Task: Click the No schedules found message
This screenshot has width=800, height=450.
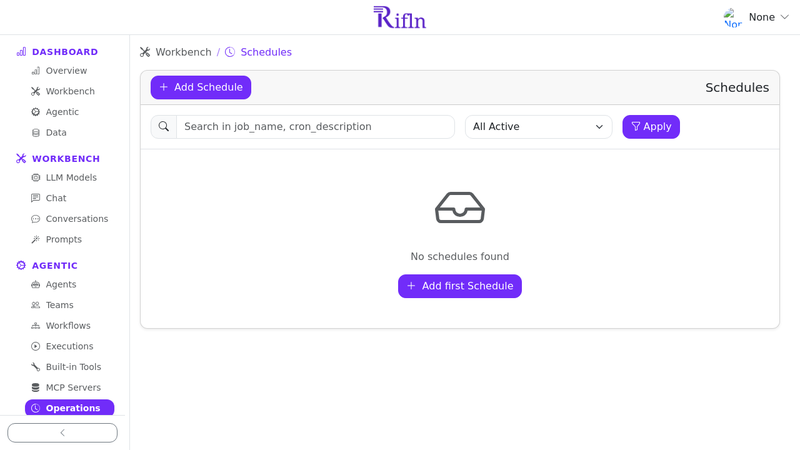Action: 460,257
